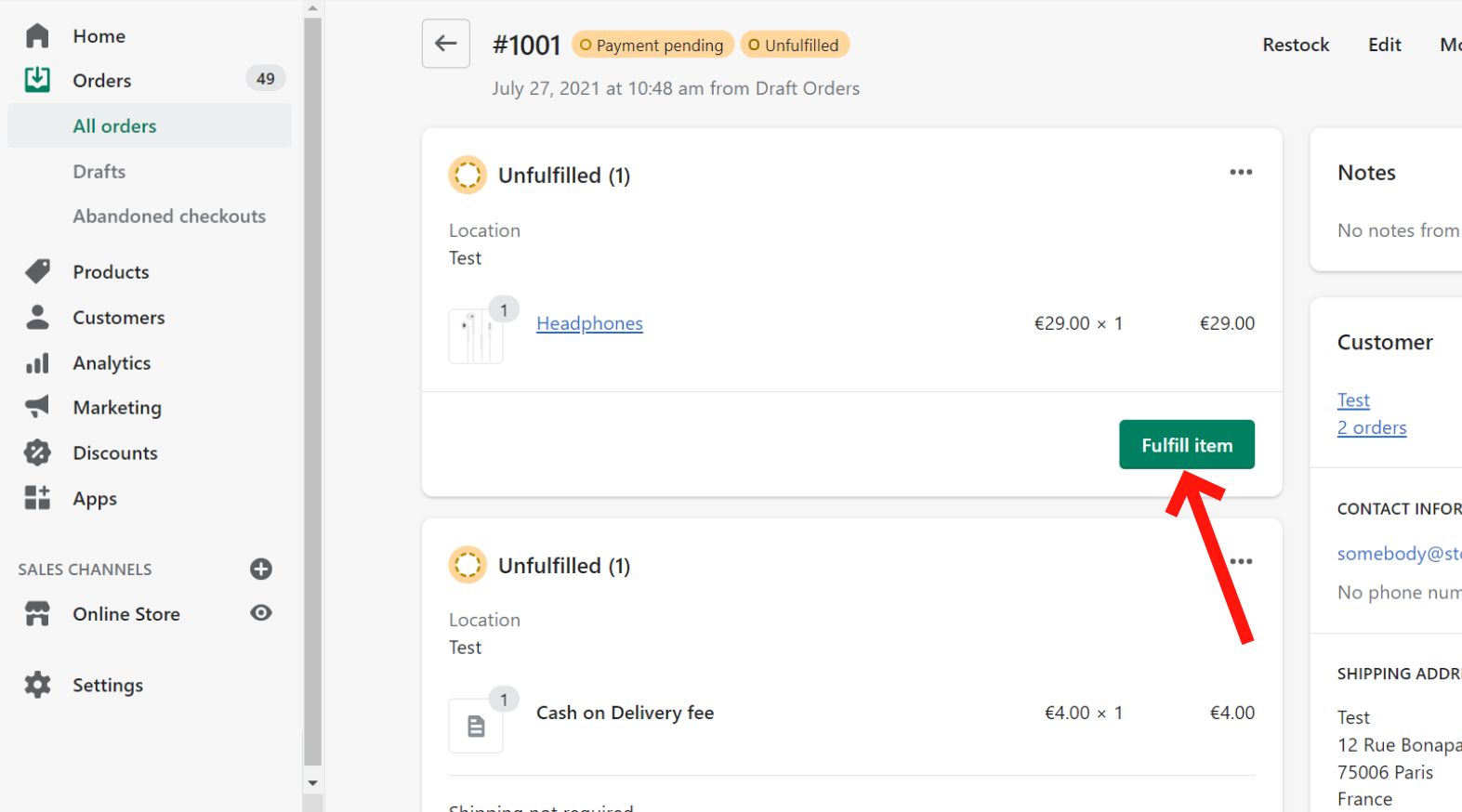Open the Drafts section

click(x=99, y=171)
